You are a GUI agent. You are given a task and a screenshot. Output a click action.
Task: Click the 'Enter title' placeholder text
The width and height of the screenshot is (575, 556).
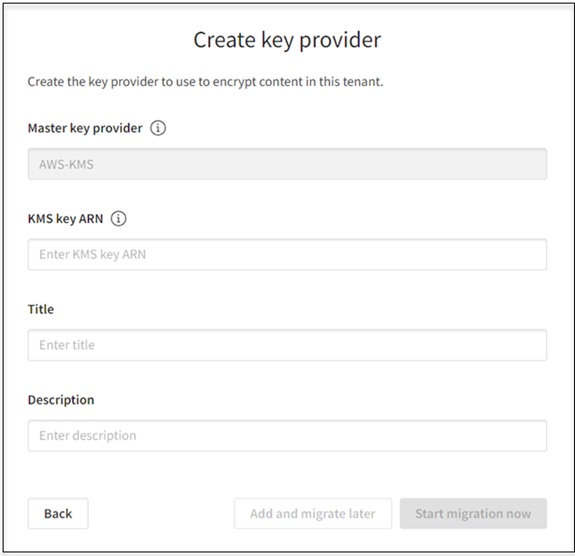67,345
